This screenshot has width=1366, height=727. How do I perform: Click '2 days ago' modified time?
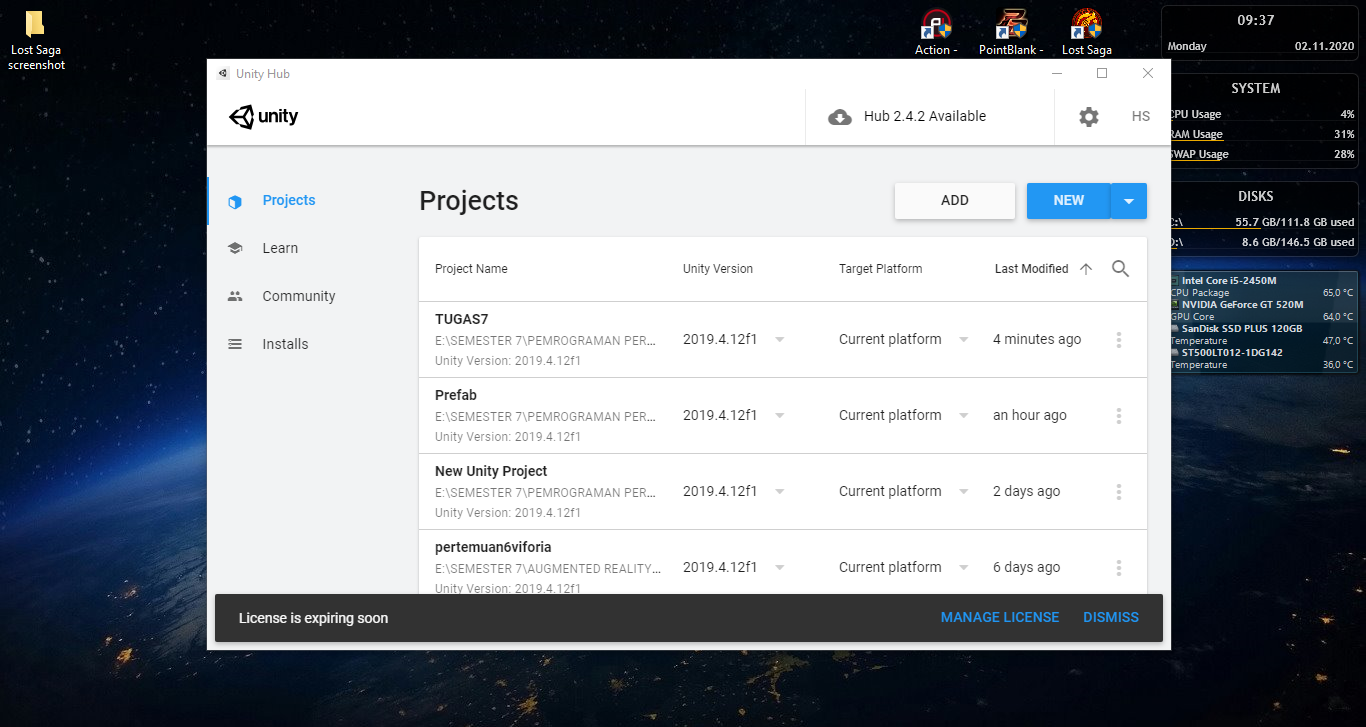1027,492
